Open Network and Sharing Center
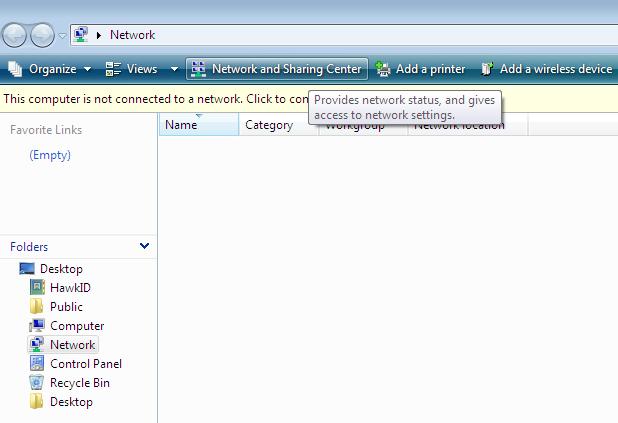 tap(277, 69)
